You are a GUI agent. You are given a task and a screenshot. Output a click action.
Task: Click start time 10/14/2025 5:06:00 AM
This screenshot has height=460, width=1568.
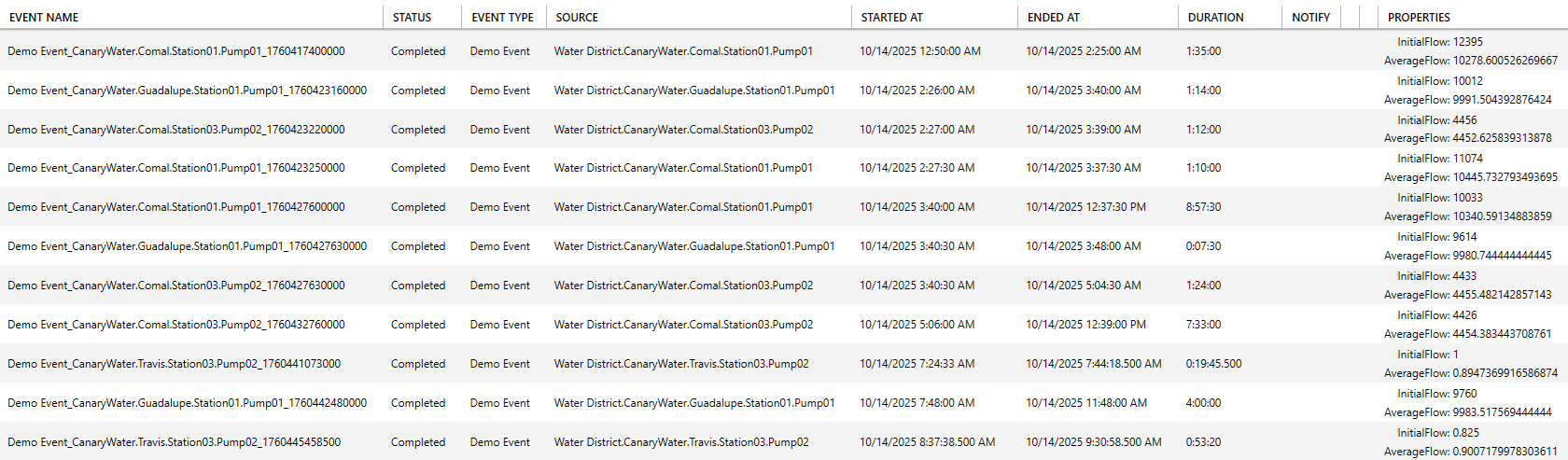pos(917,325)
